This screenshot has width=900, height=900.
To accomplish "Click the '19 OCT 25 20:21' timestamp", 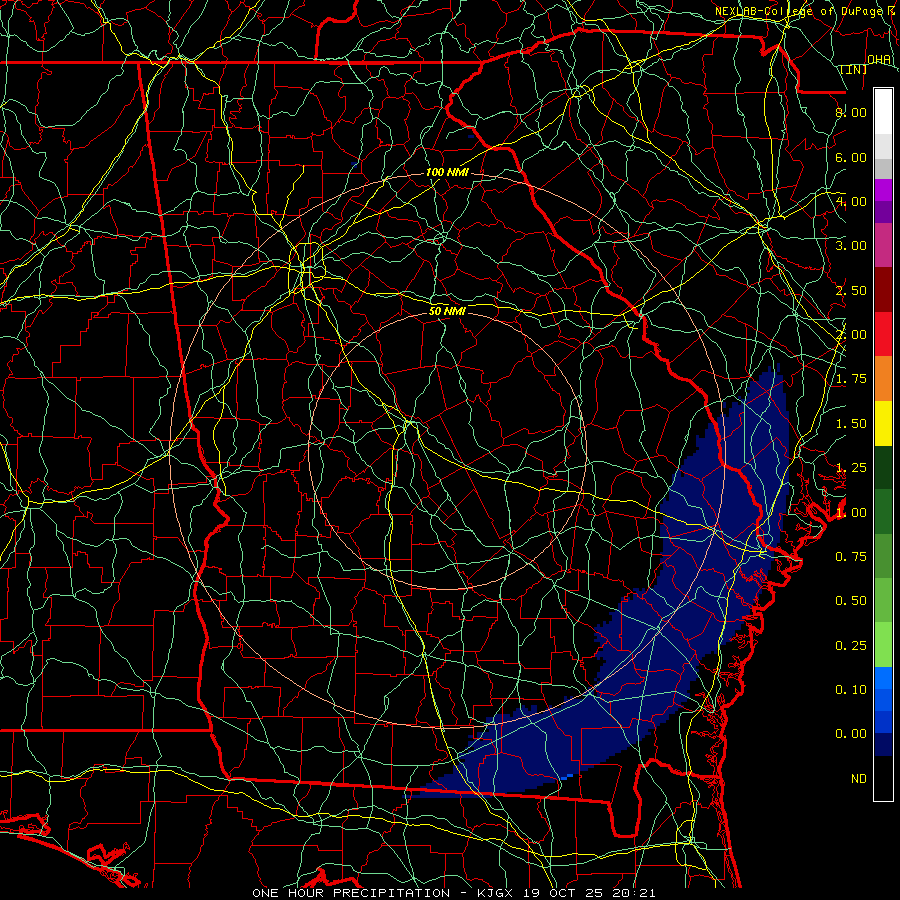I will (x=590, y=893).
